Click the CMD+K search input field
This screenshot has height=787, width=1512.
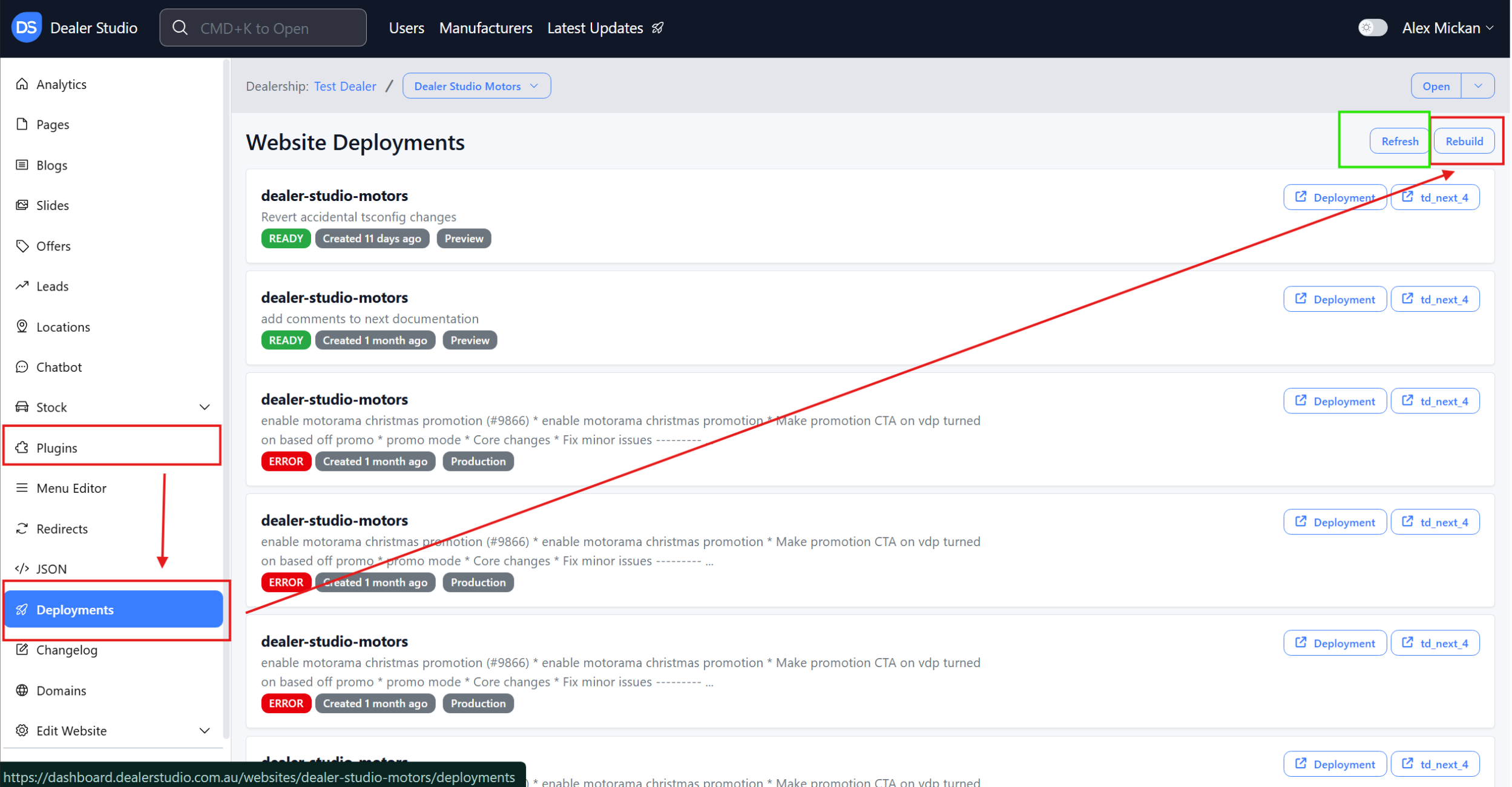click(x=263, y=28)
